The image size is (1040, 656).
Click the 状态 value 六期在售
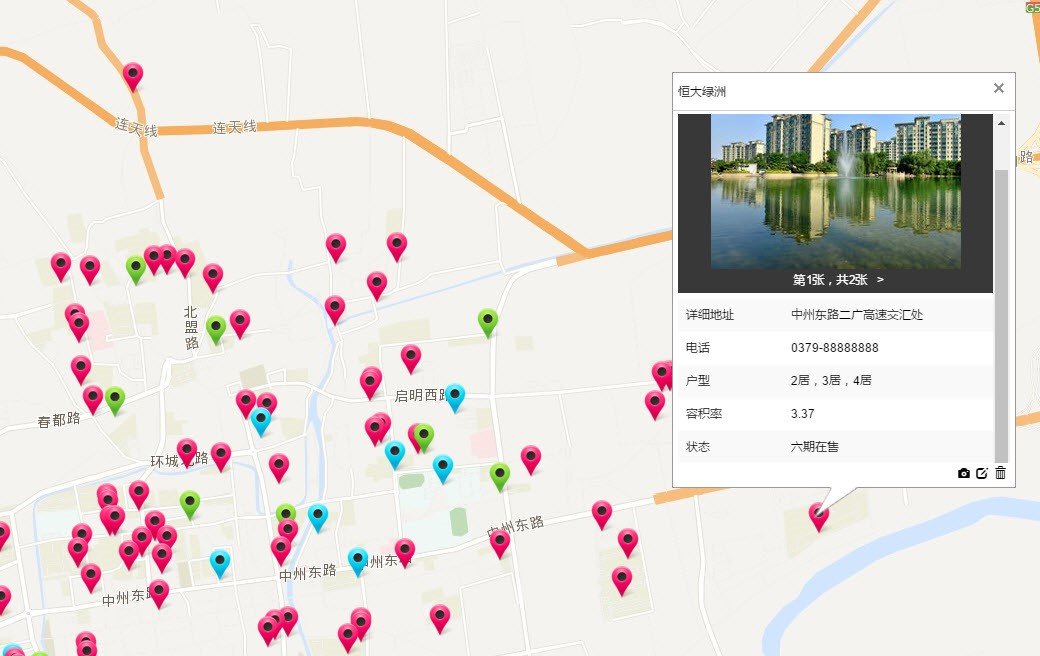tap(816, 447)
